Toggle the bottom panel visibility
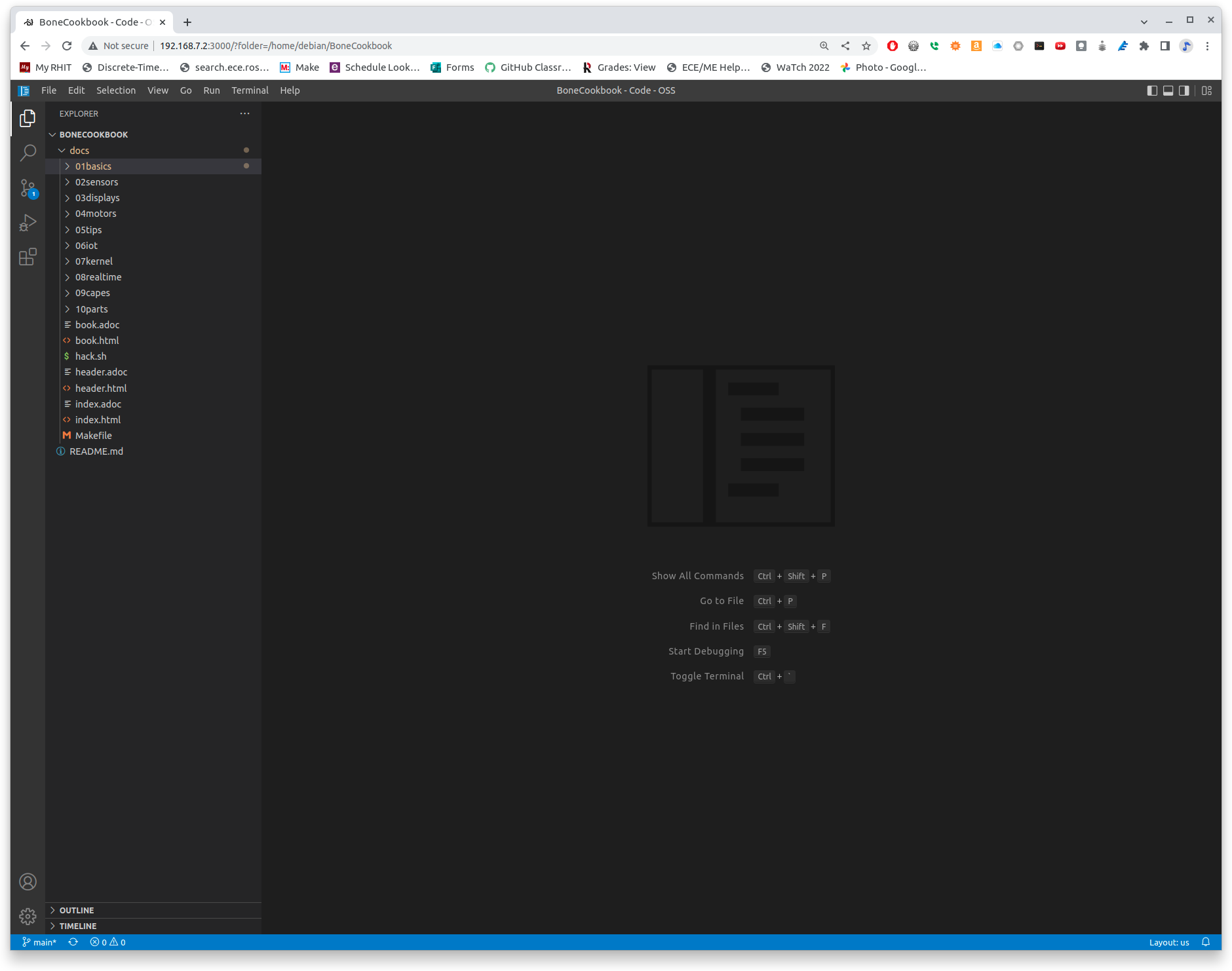The image size is (1232, 971). point(1168,90)
